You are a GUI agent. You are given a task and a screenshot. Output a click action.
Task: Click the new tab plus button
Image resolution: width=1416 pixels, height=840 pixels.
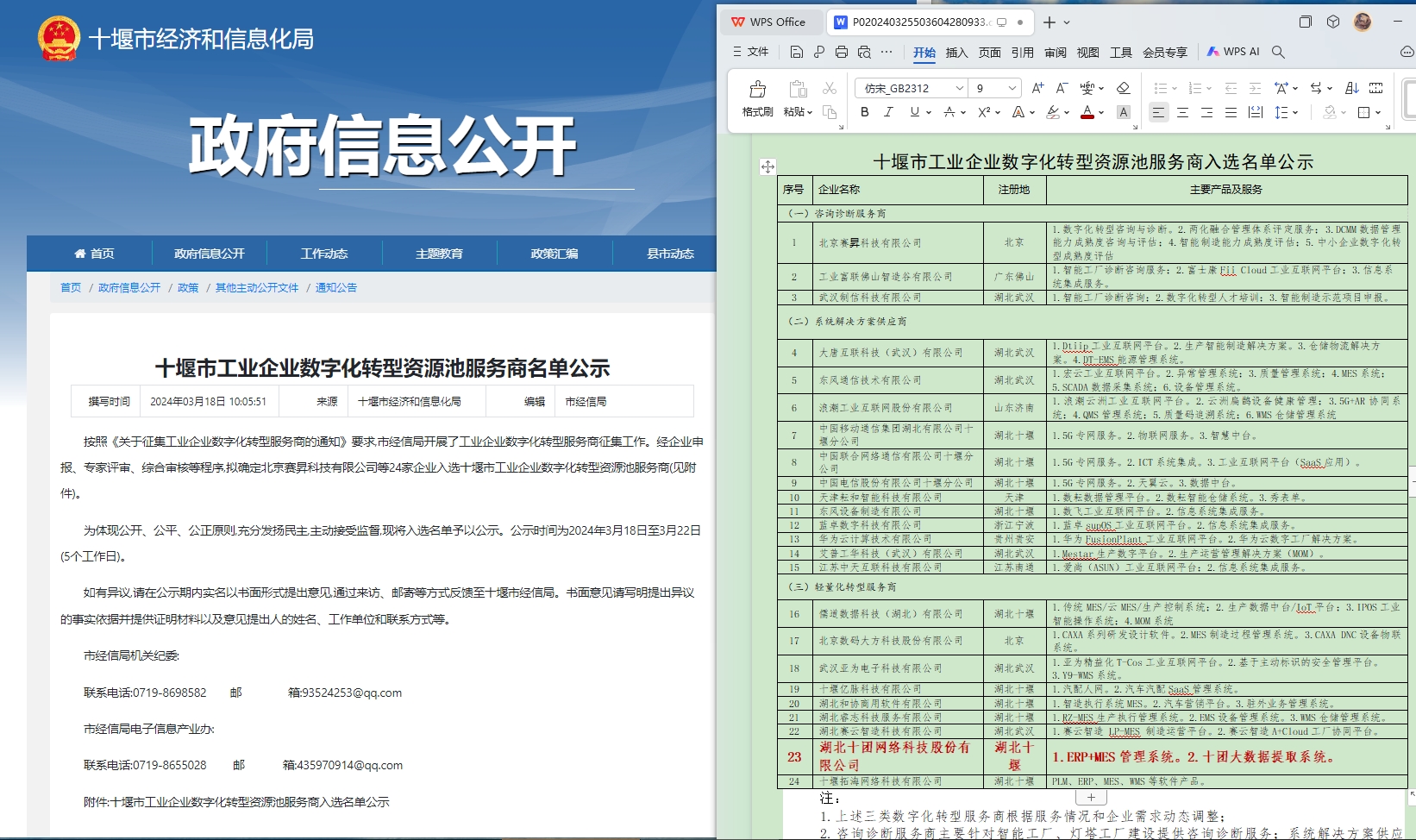pos(1049,22)
